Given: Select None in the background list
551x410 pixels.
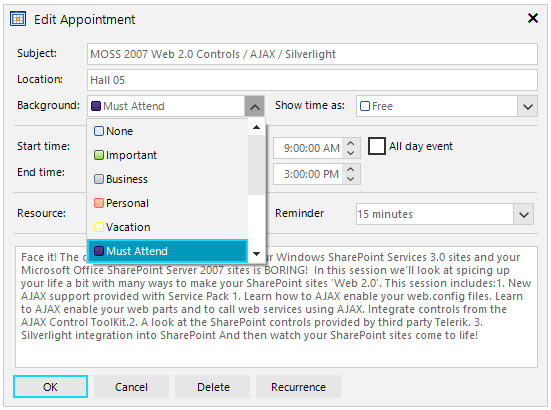Looking at the screenshot, I should click(168, 131).
